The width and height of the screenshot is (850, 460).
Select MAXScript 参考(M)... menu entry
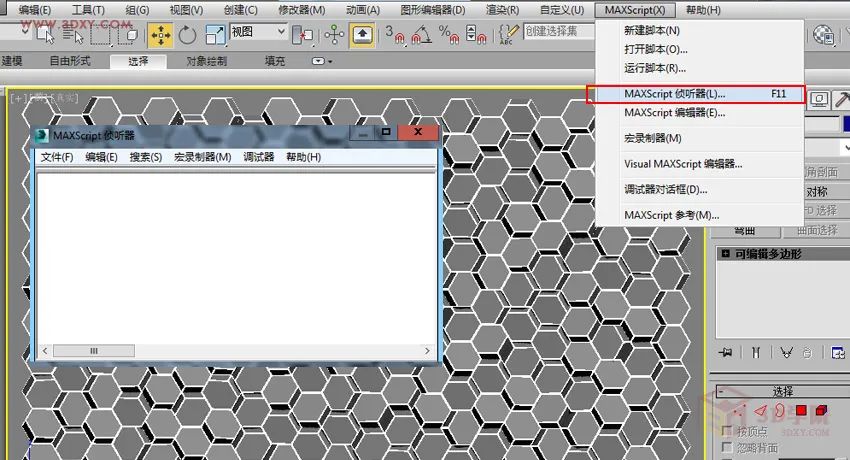point(699,215)
